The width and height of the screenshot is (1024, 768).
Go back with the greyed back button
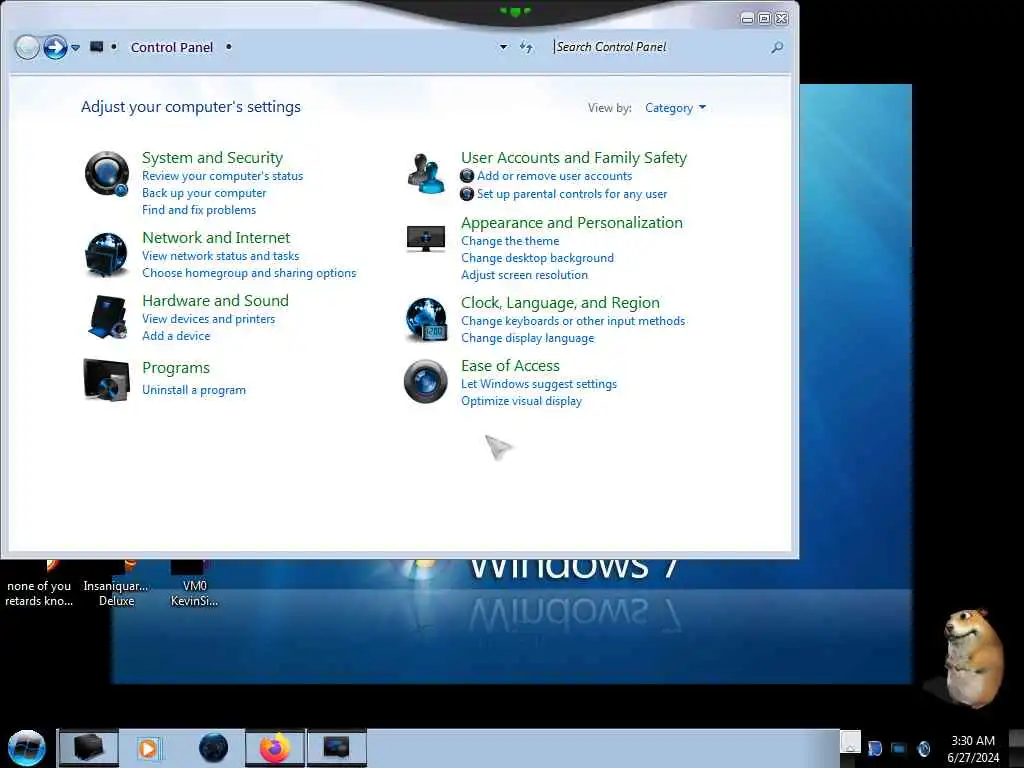tap(27, 47)
